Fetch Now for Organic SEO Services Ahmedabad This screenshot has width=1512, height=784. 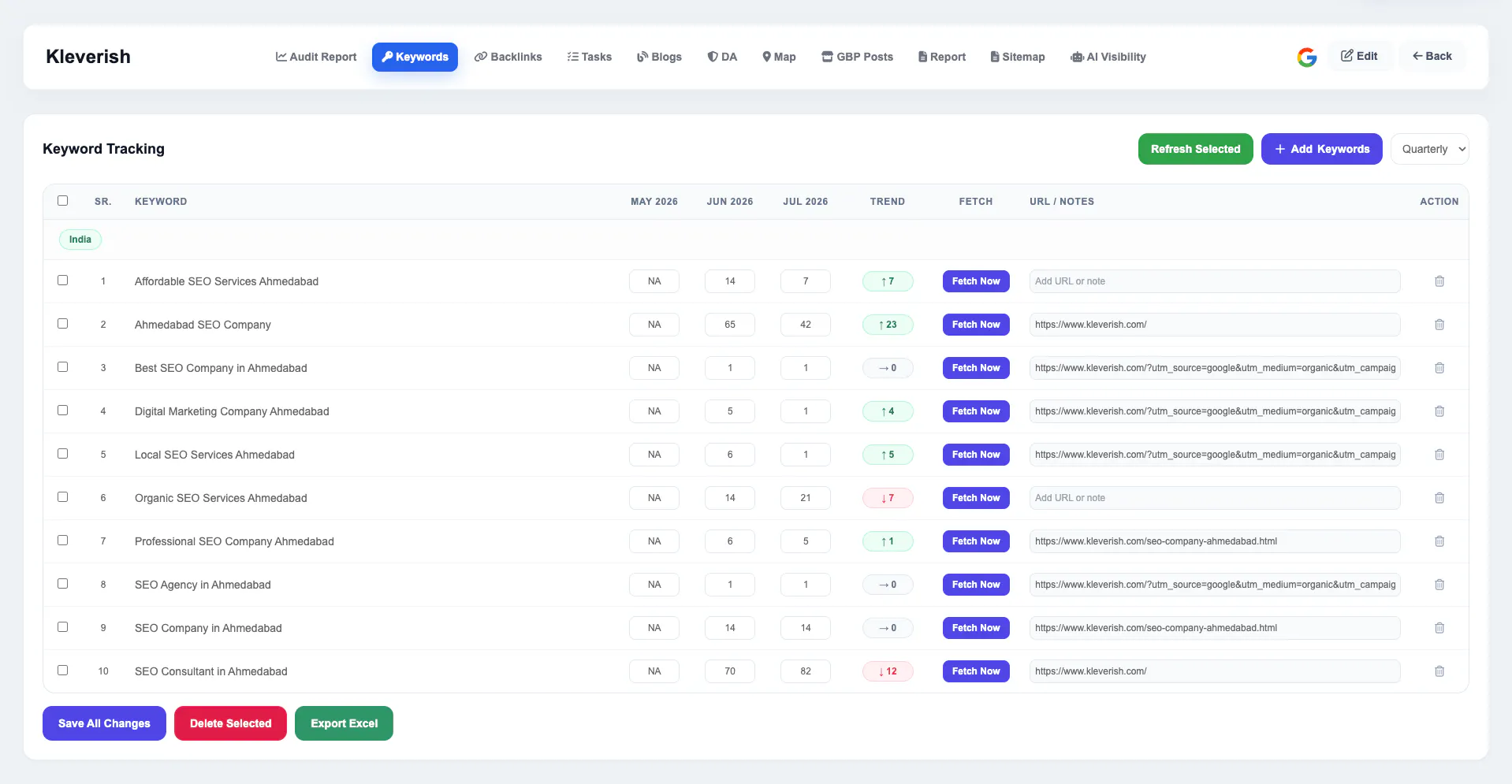[976, 498]
